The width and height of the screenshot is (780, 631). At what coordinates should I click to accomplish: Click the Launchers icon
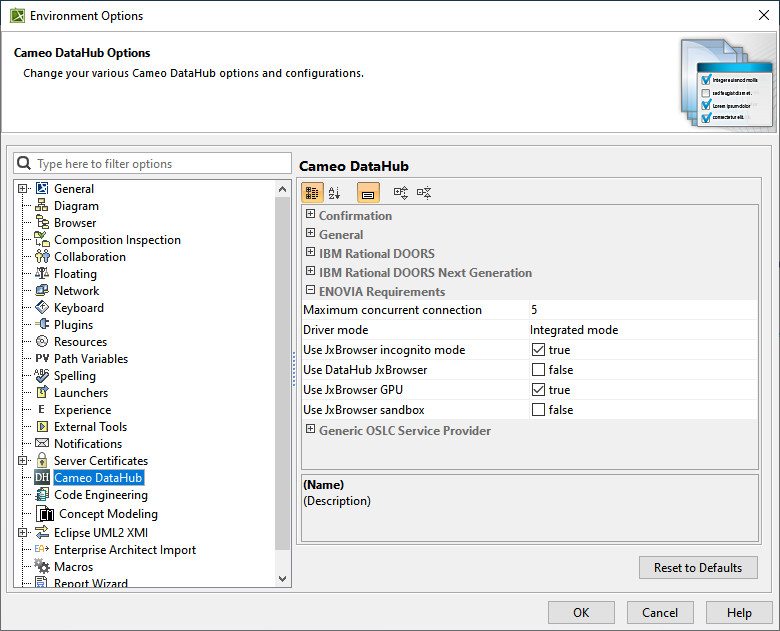click(42, 393)
